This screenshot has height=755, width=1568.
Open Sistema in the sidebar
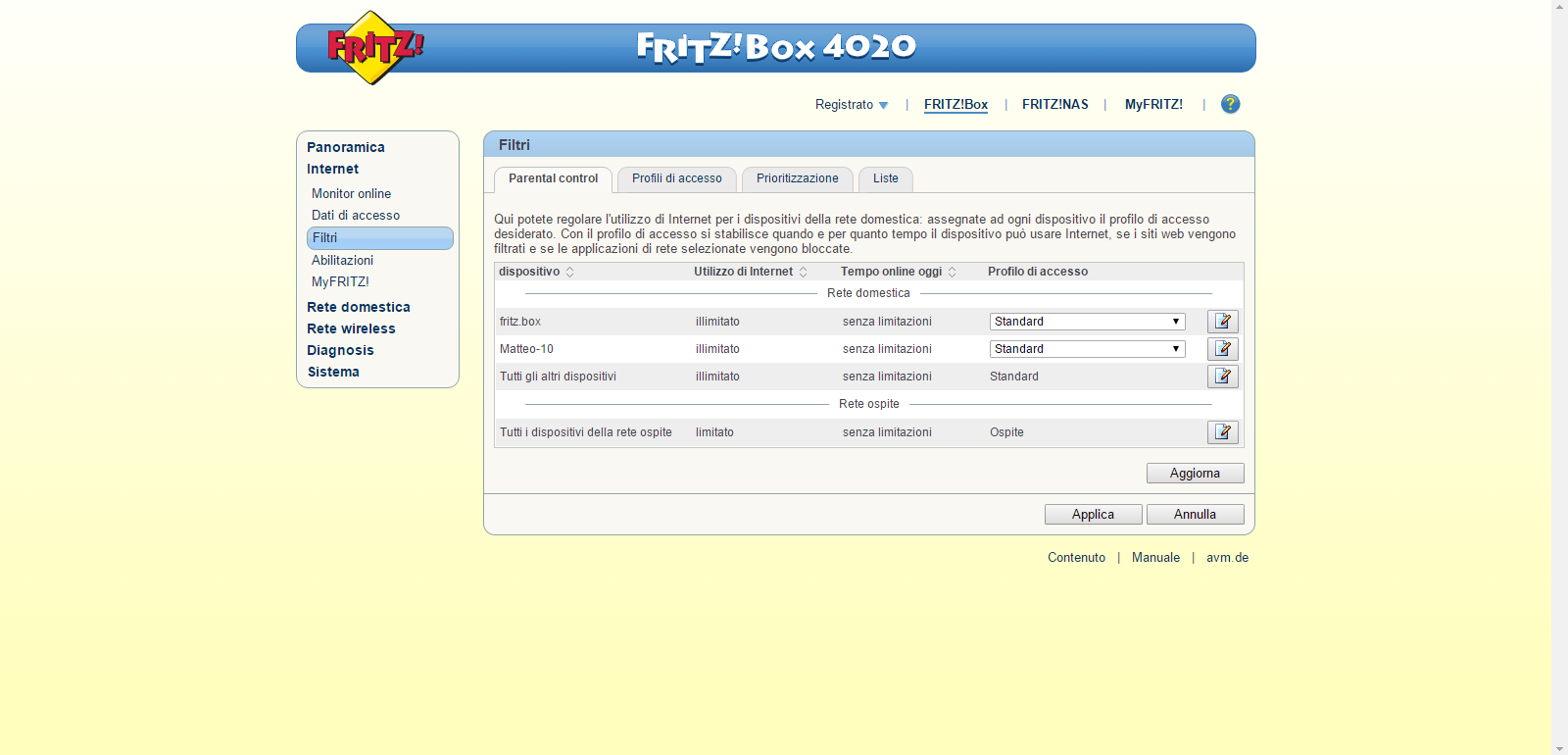point(333,372)
